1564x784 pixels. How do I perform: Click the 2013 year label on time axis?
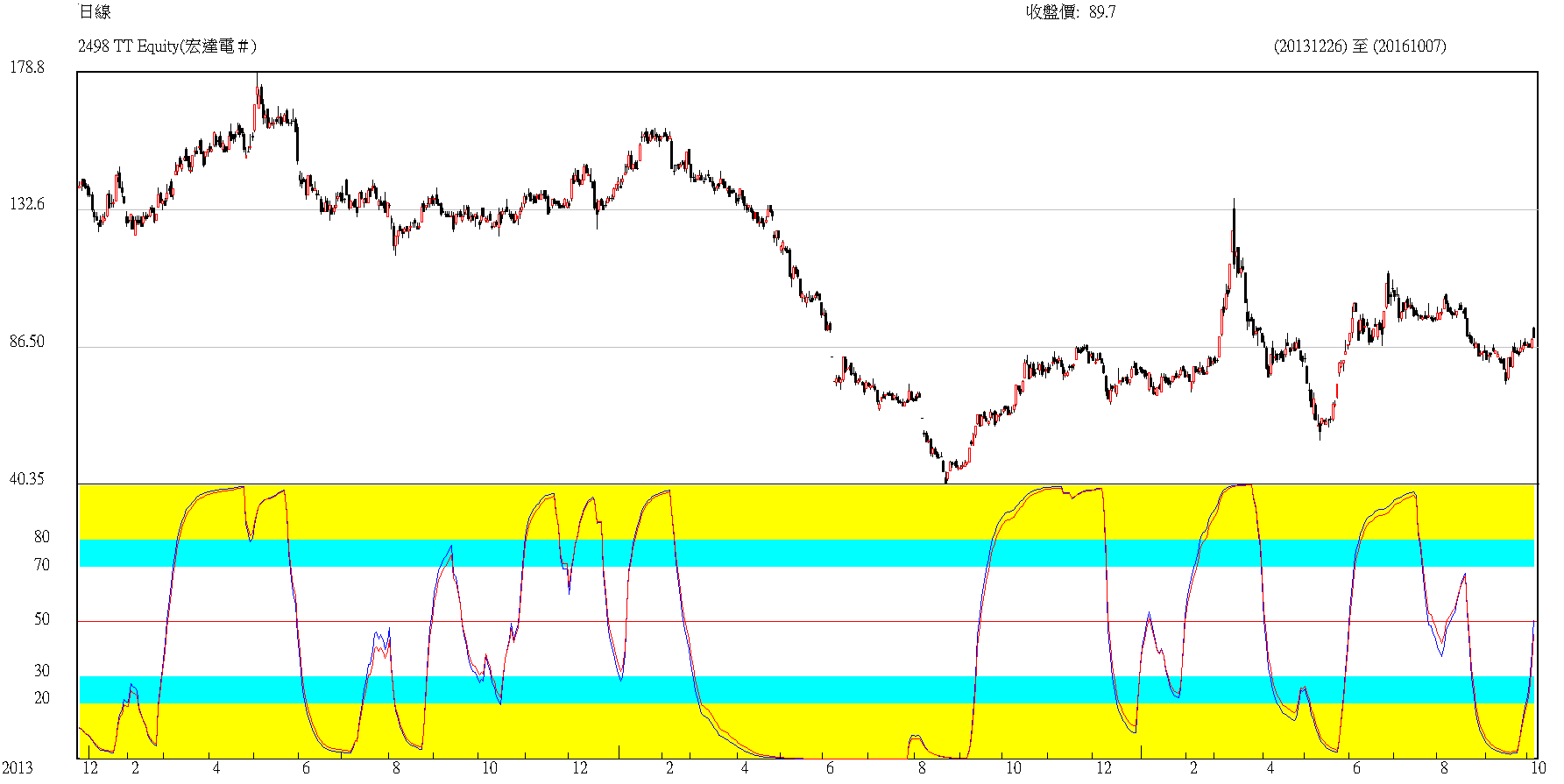[x=17, y=768]
